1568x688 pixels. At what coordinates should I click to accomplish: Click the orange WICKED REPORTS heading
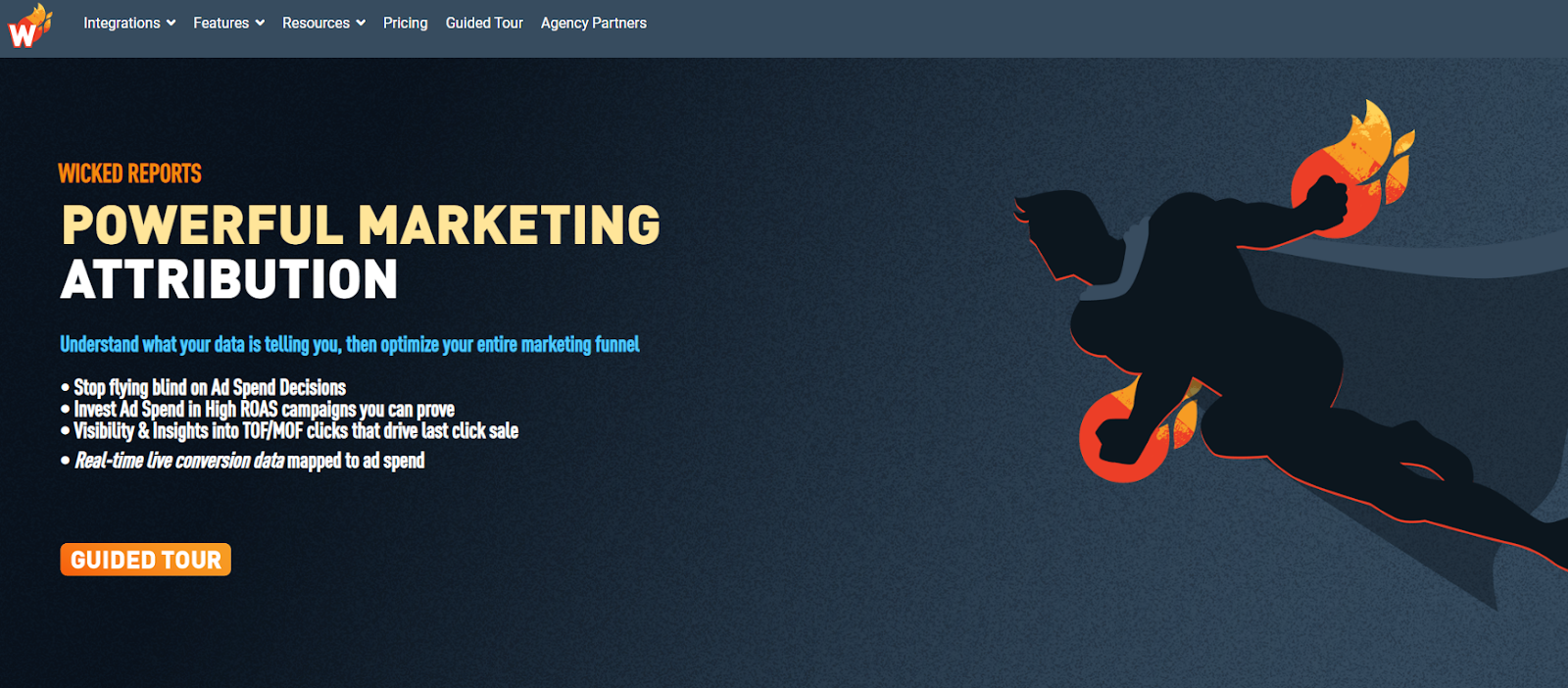(130, 173)
